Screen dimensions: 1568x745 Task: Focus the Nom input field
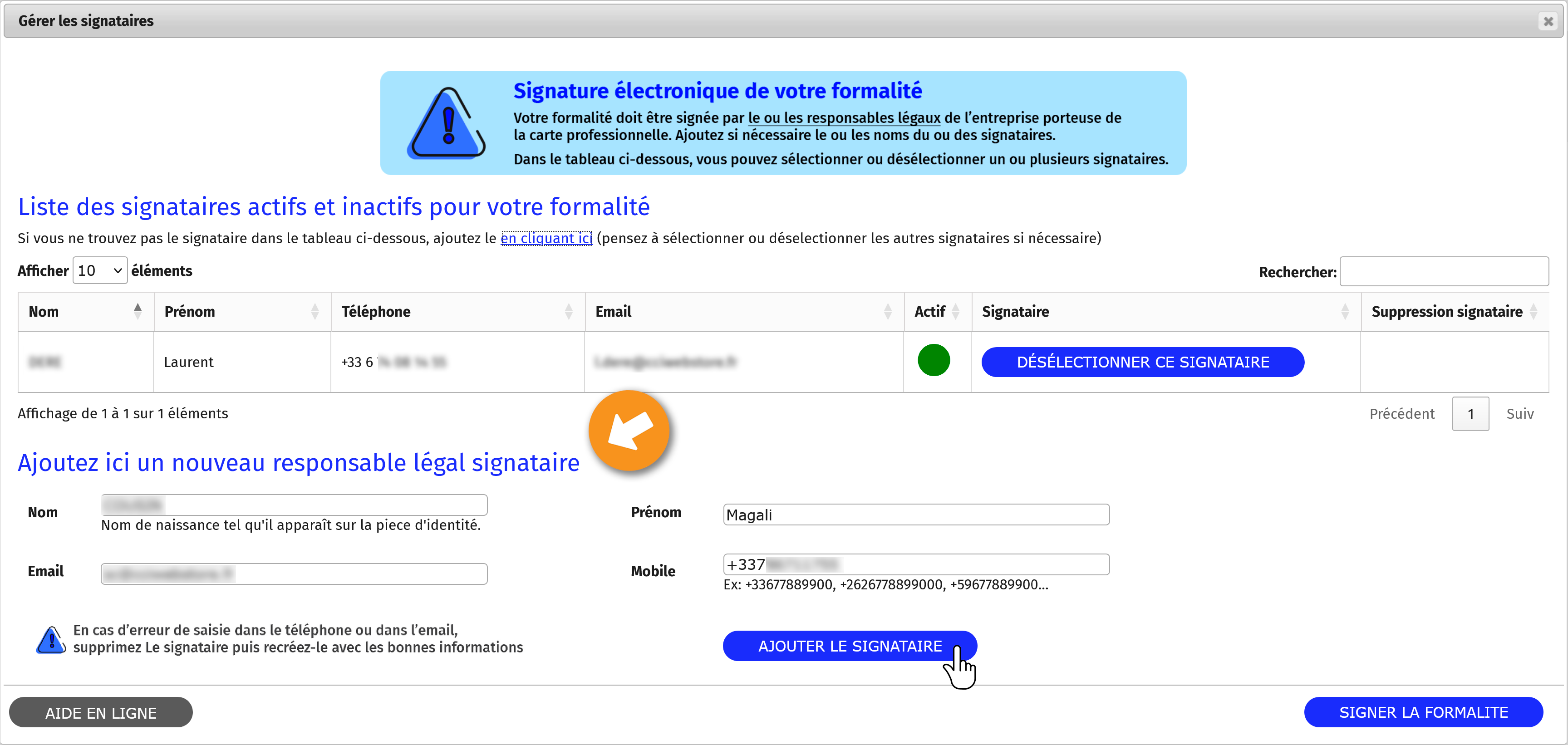(294, 505)
